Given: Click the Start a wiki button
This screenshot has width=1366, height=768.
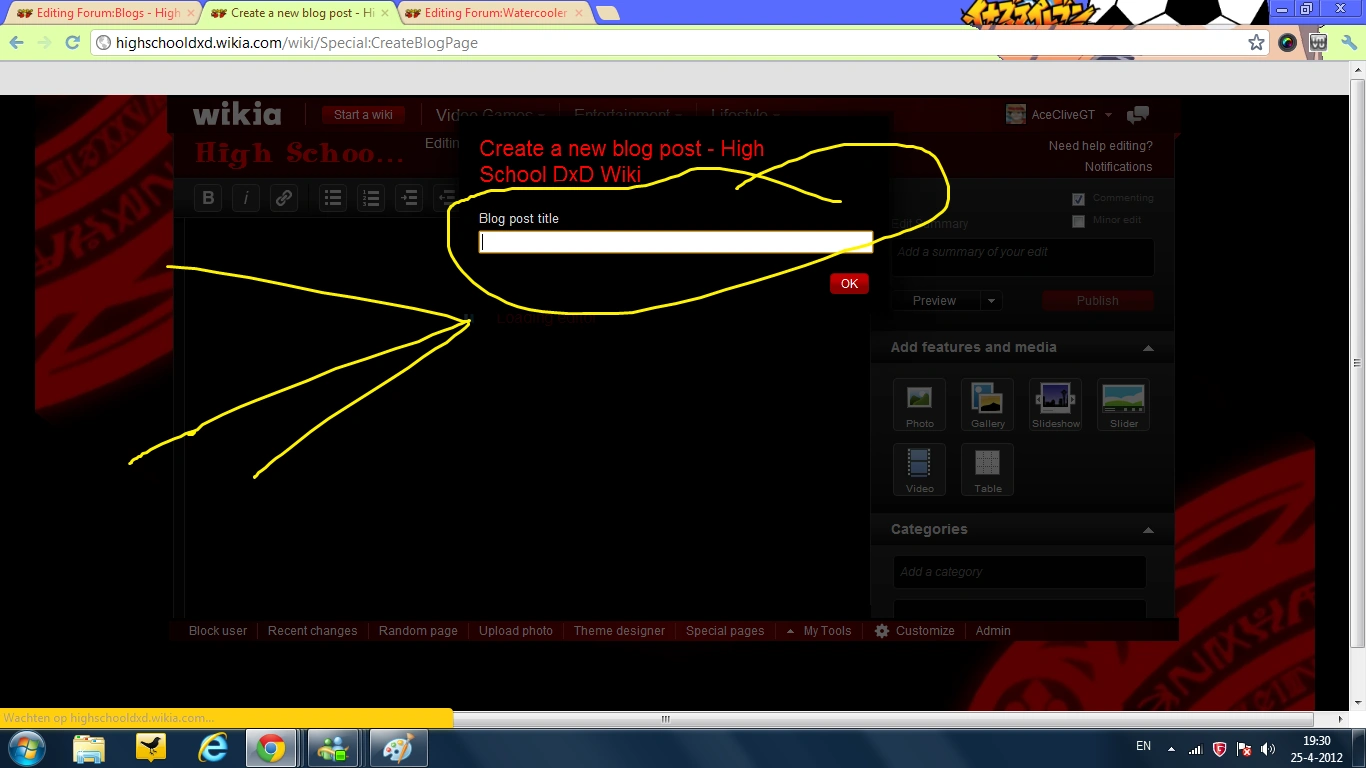Looking at the screenshot, I should click(x=363, y=115).
